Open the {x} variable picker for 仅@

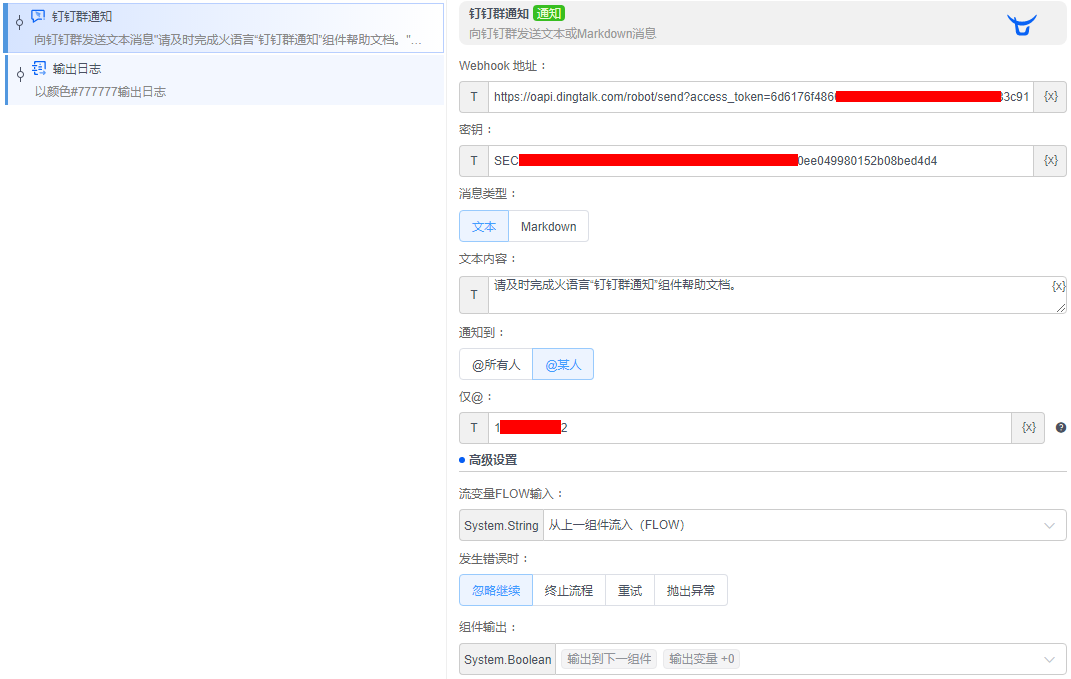[1029, 427]
